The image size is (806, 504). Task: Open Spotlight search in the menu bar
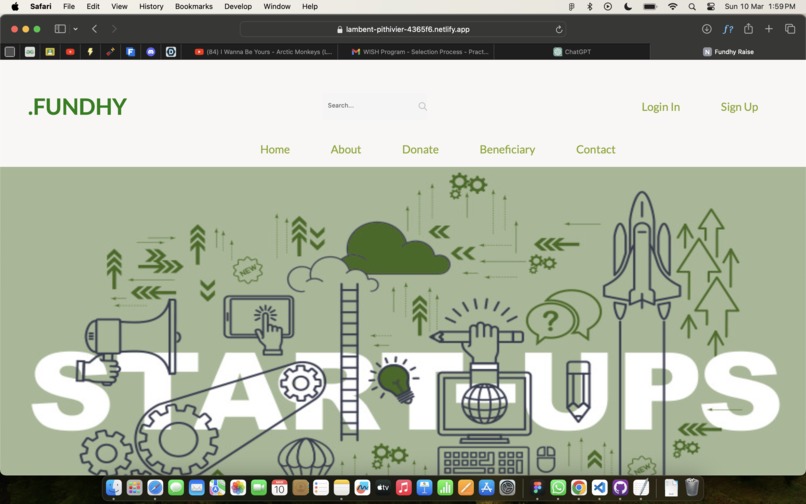(x=692, y=6)
